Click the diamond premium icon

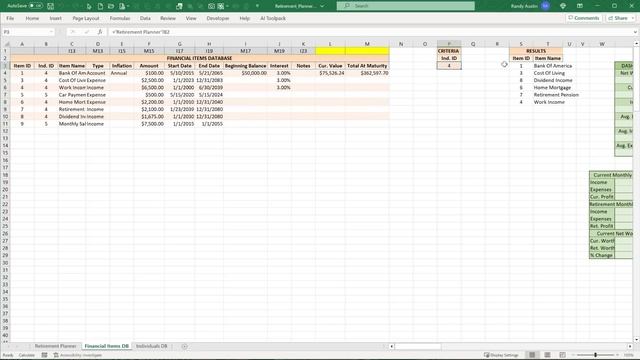pyautogui.click(x=563, y=6)
